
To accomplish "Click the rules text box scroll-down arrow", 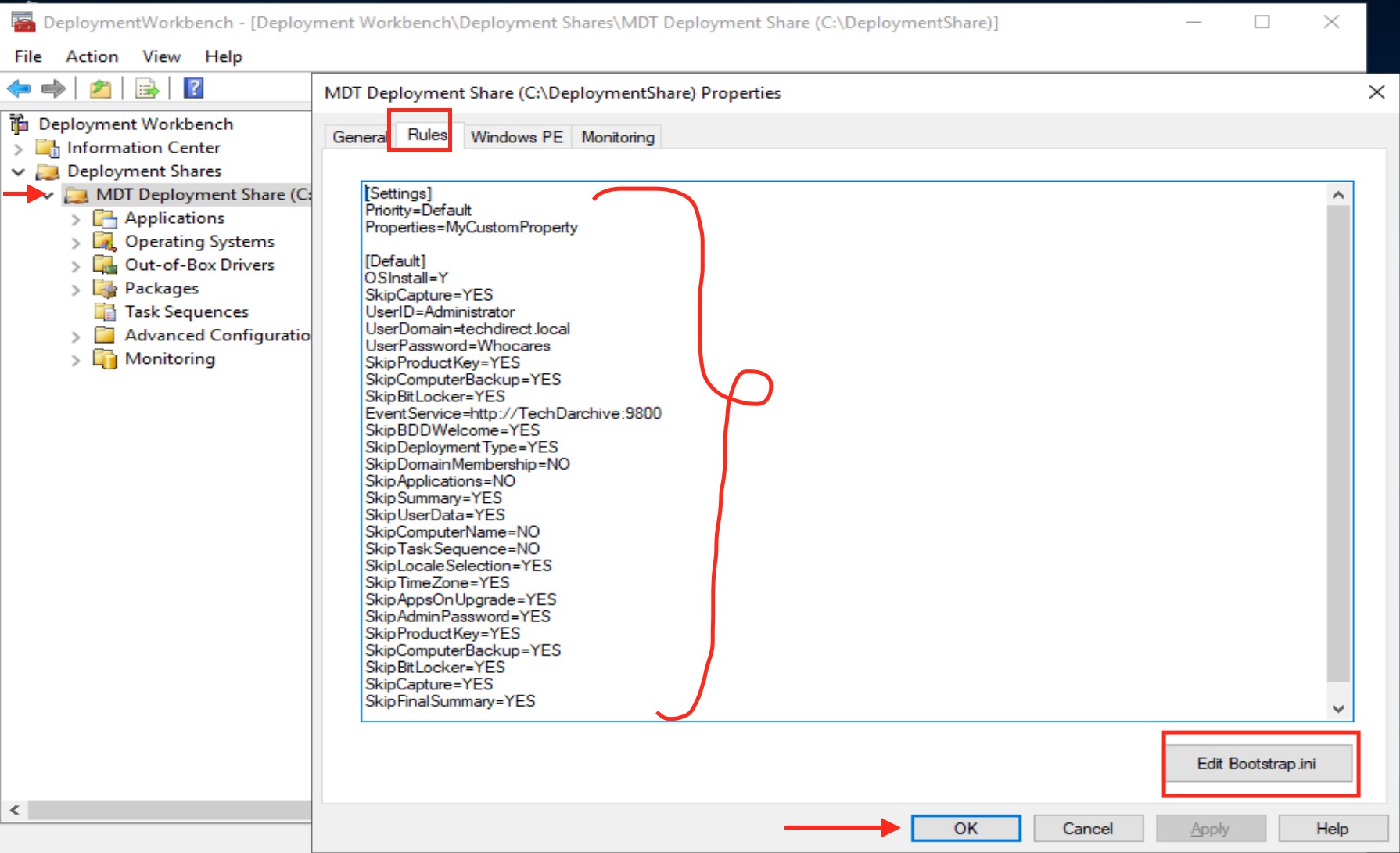I will (1338, 708).
